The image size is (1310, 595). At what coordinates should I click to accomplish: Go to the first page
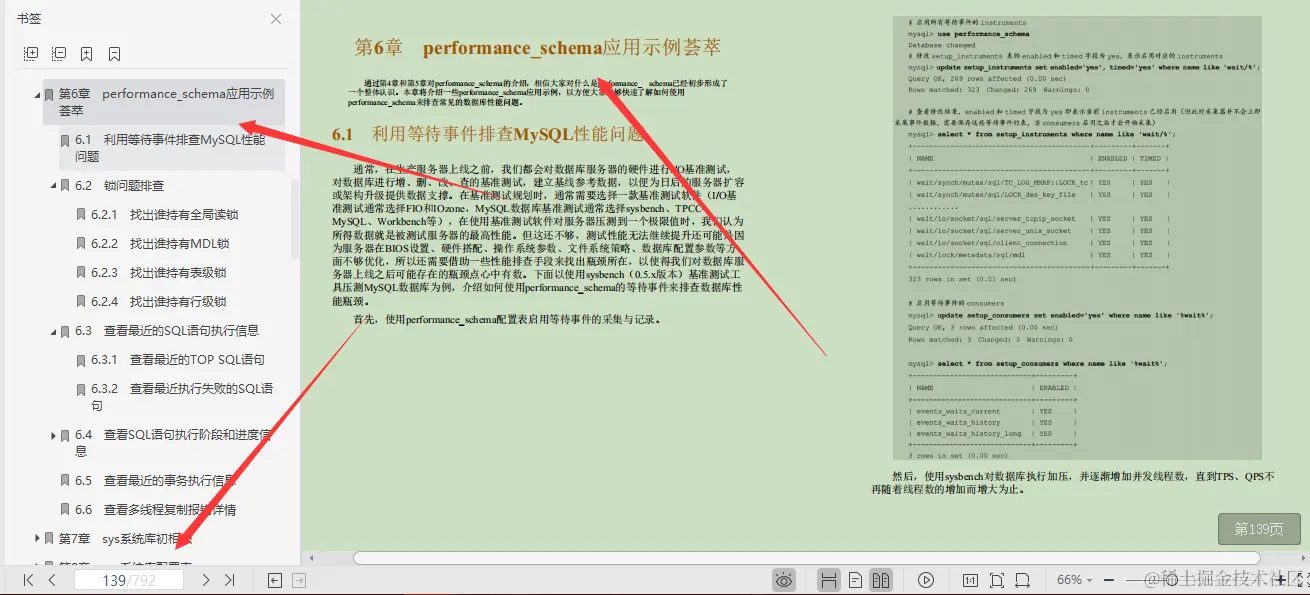click(29, 580)
